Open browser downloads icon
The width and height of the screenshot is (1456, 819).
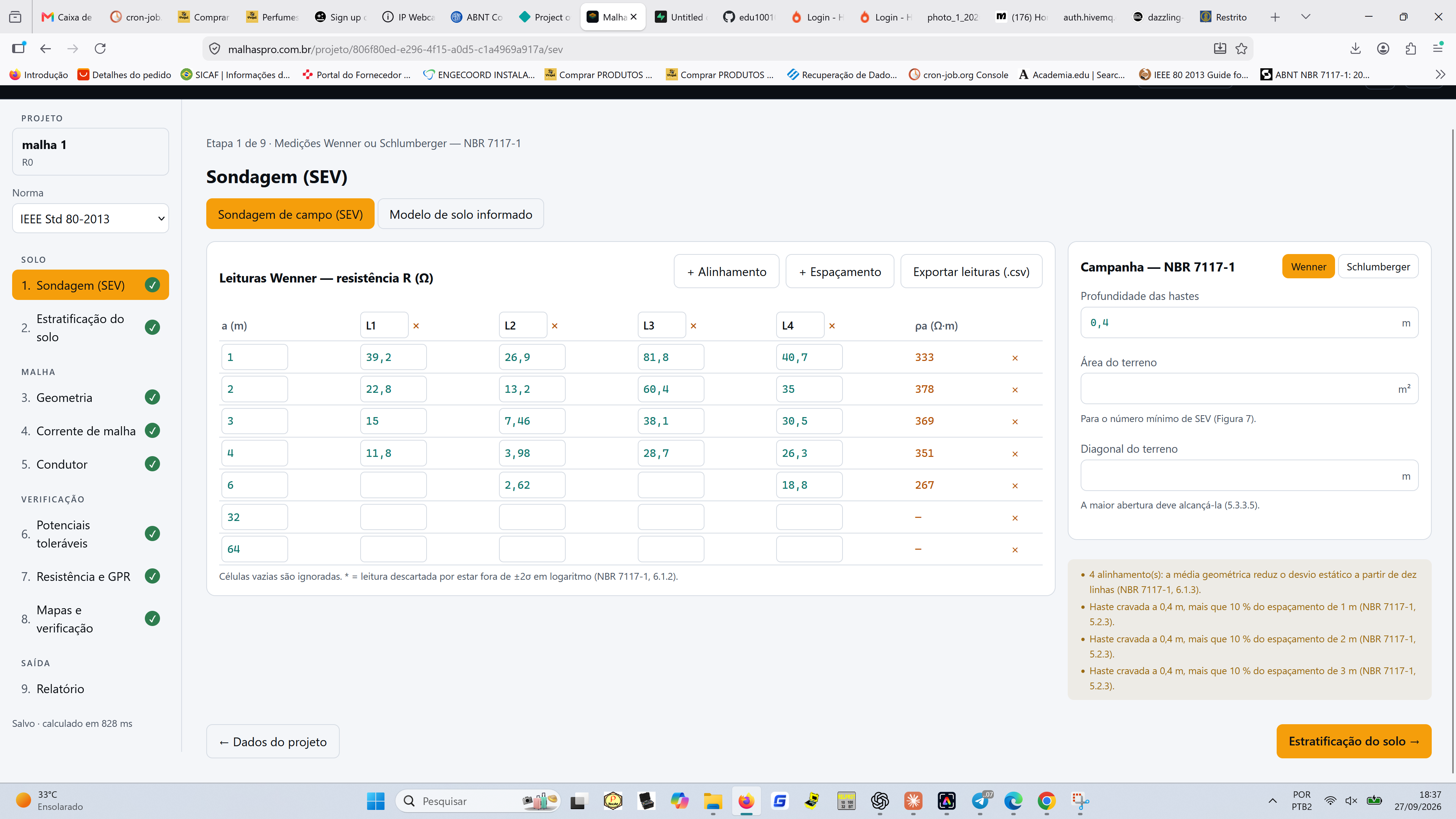click(1356, 49)
